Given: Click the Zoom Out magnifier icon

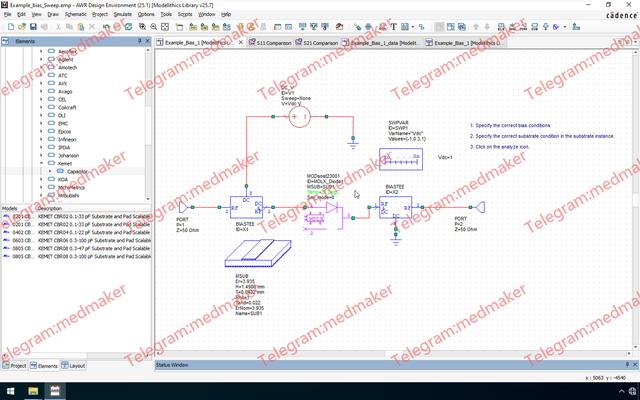Looking at the screenshot, I should (153, 27).
